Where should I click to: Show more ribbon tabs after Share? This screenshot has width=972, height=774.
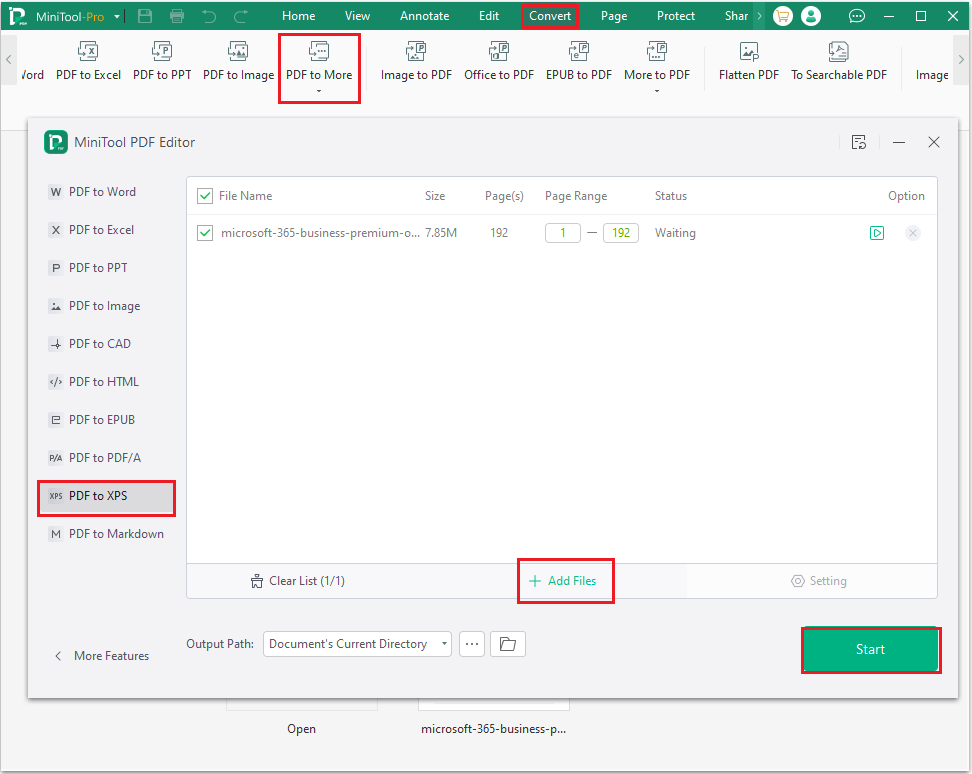coord(759,16)
